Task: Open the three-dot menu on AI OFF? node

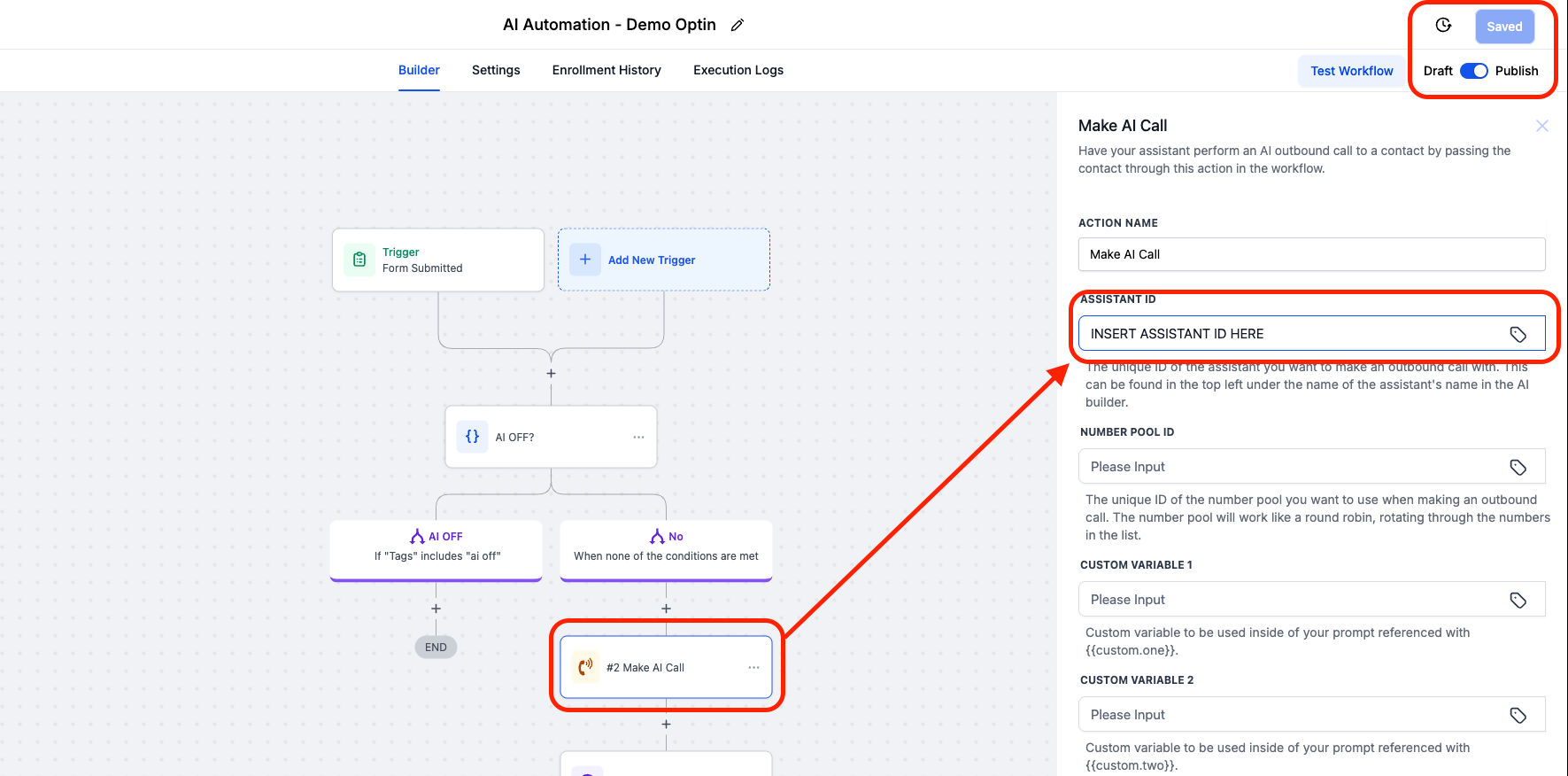Action: pyautogui.click(x=638, y=437)
